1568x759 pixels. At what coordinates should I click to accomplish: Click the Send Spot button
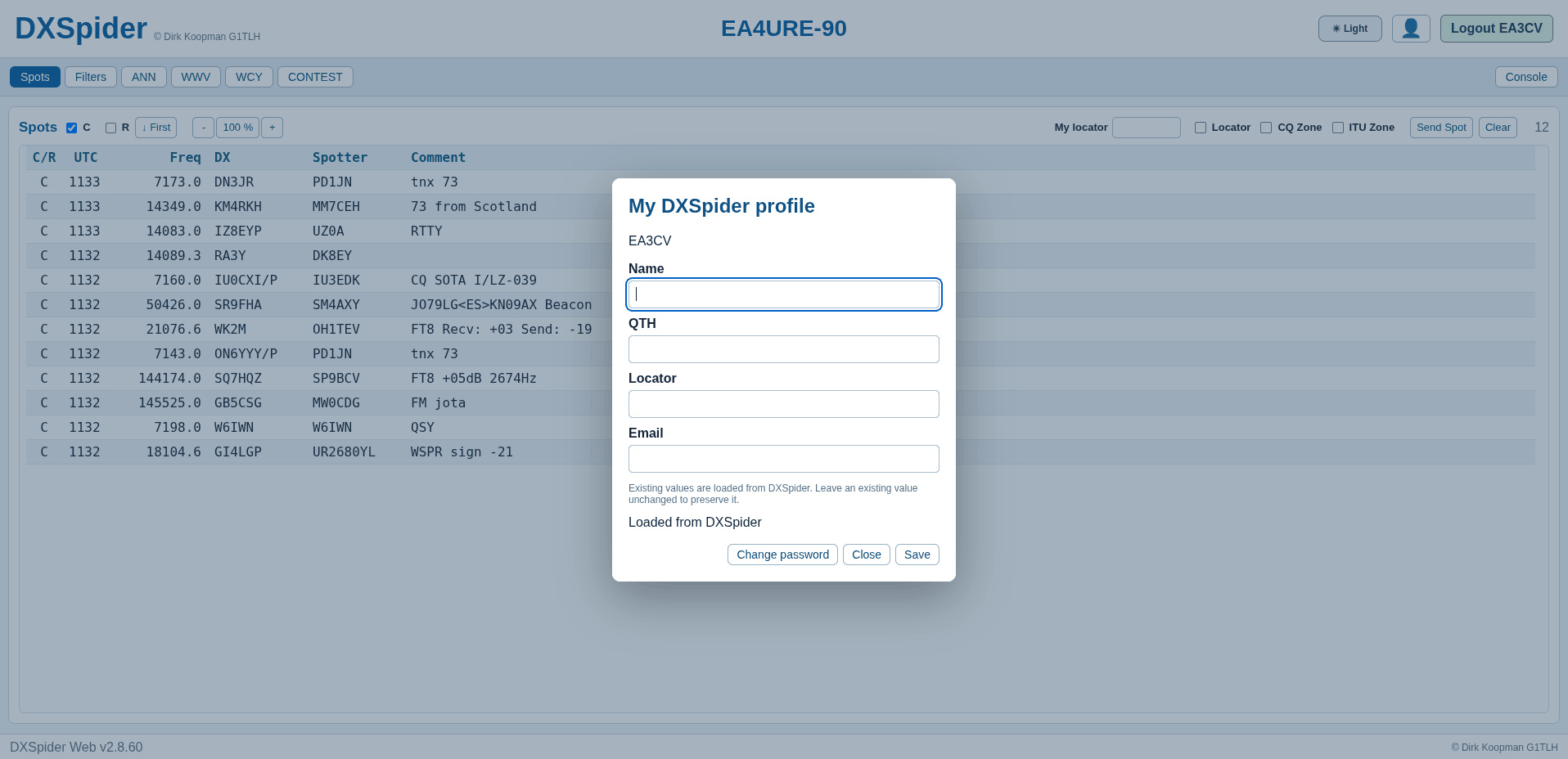tap(1441, 128)
